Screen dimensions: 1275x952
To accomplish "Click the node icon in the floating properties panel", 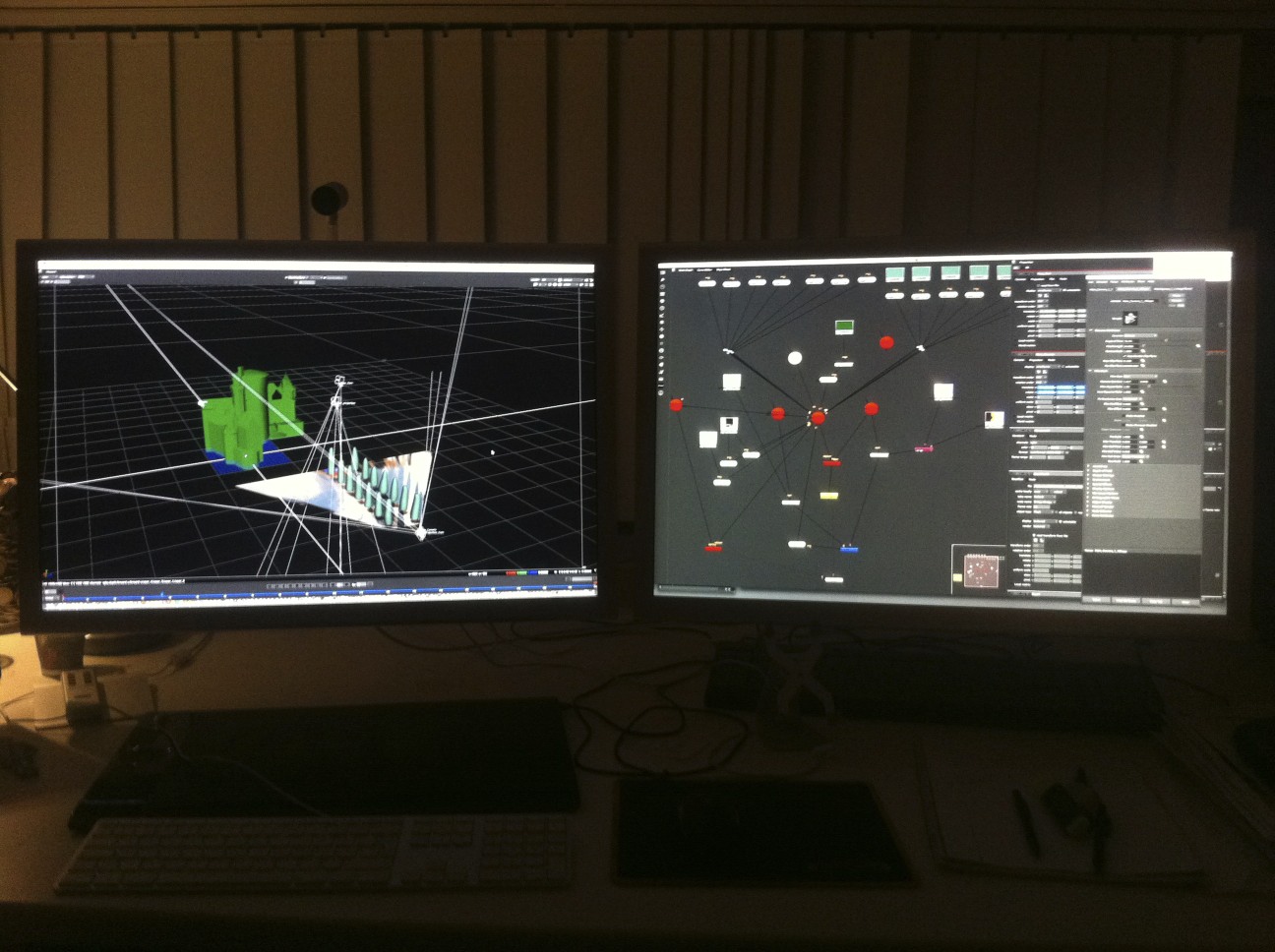I will coord(1130,318).
